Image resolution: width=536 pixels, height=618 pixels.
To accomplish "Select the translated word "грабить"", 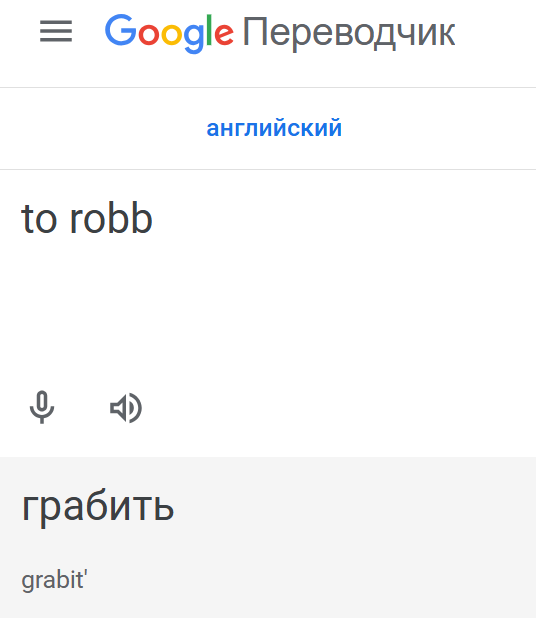I will (x=98, y=506).
